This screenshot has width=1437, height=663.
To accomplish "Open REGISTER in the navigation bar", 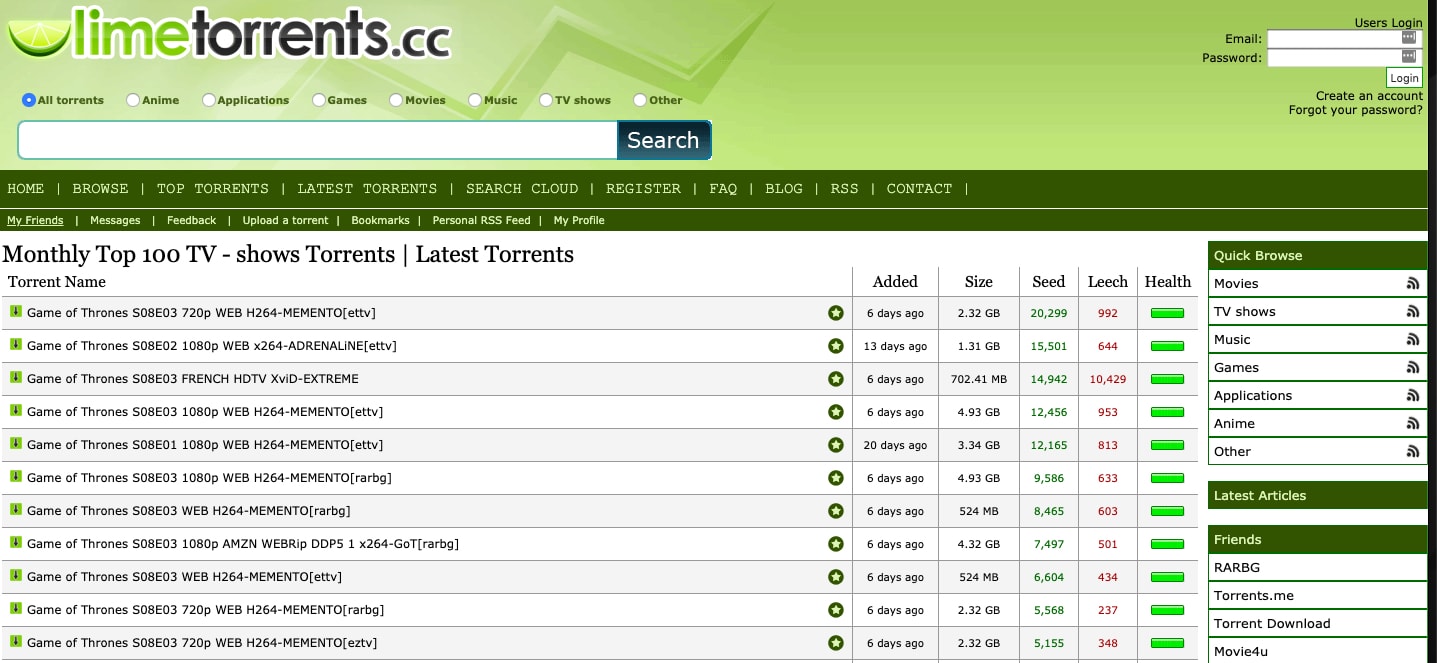I will click(x=643, y=188).
